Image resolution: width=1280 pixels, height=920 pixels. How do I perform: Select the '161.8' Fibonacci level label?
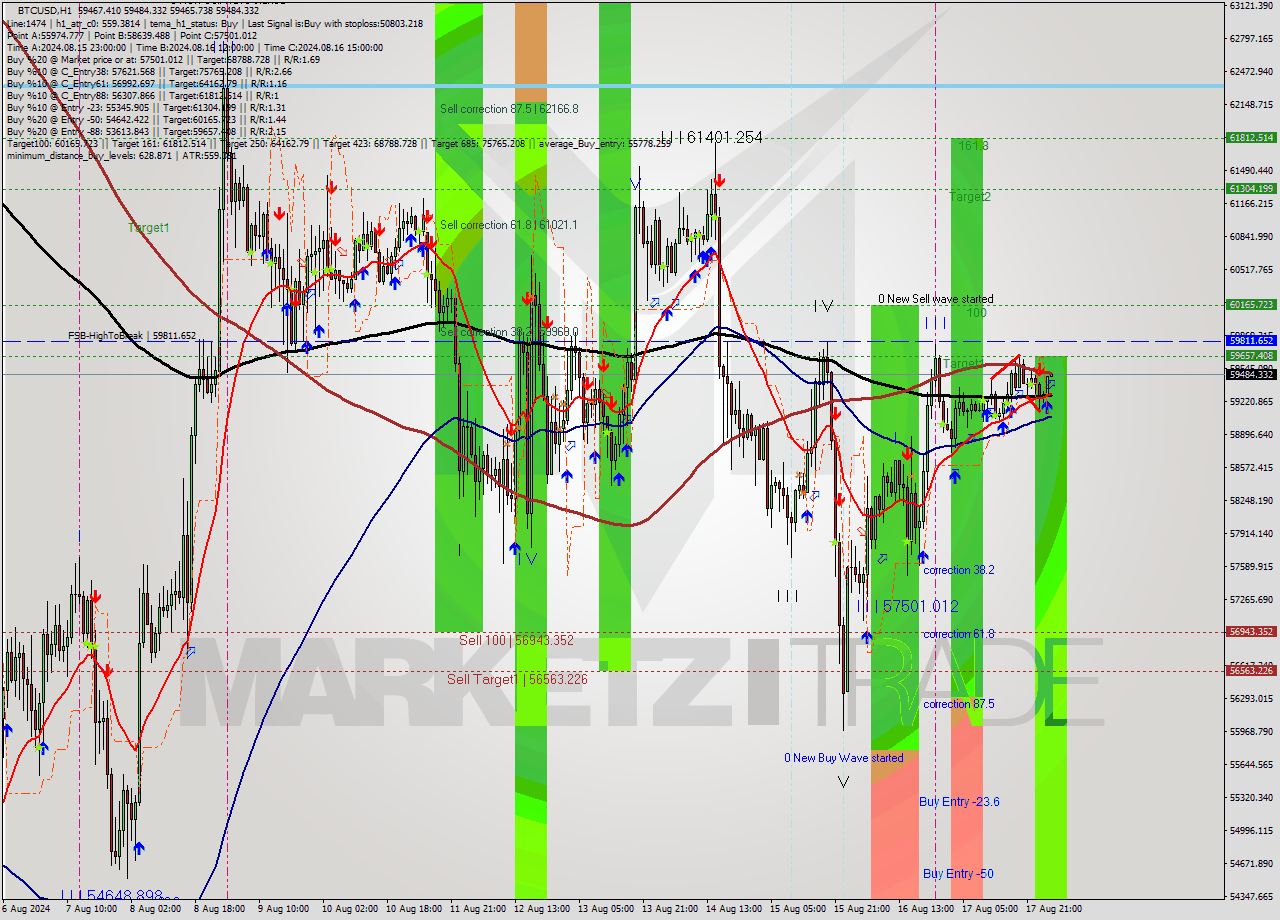(974, 146)
